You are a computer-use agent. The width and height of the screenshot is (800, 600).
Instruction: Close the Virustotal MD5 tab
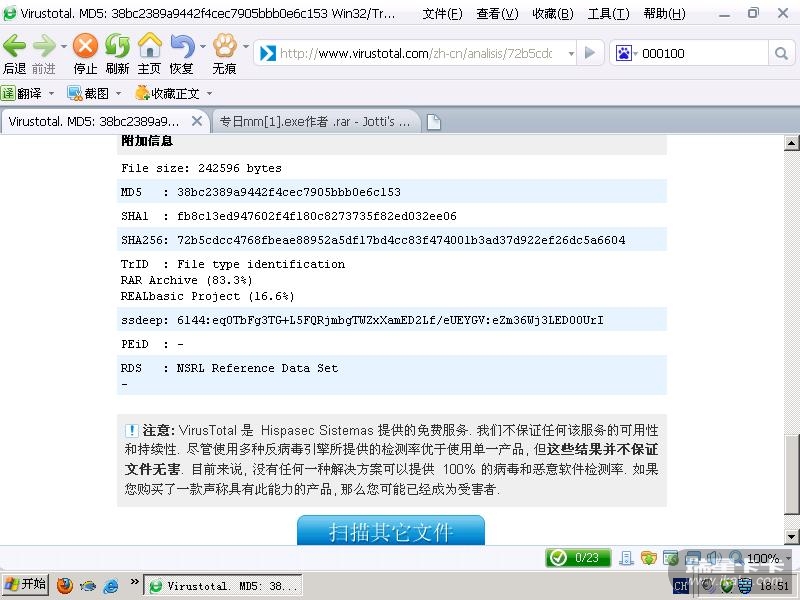pos(197,121)
